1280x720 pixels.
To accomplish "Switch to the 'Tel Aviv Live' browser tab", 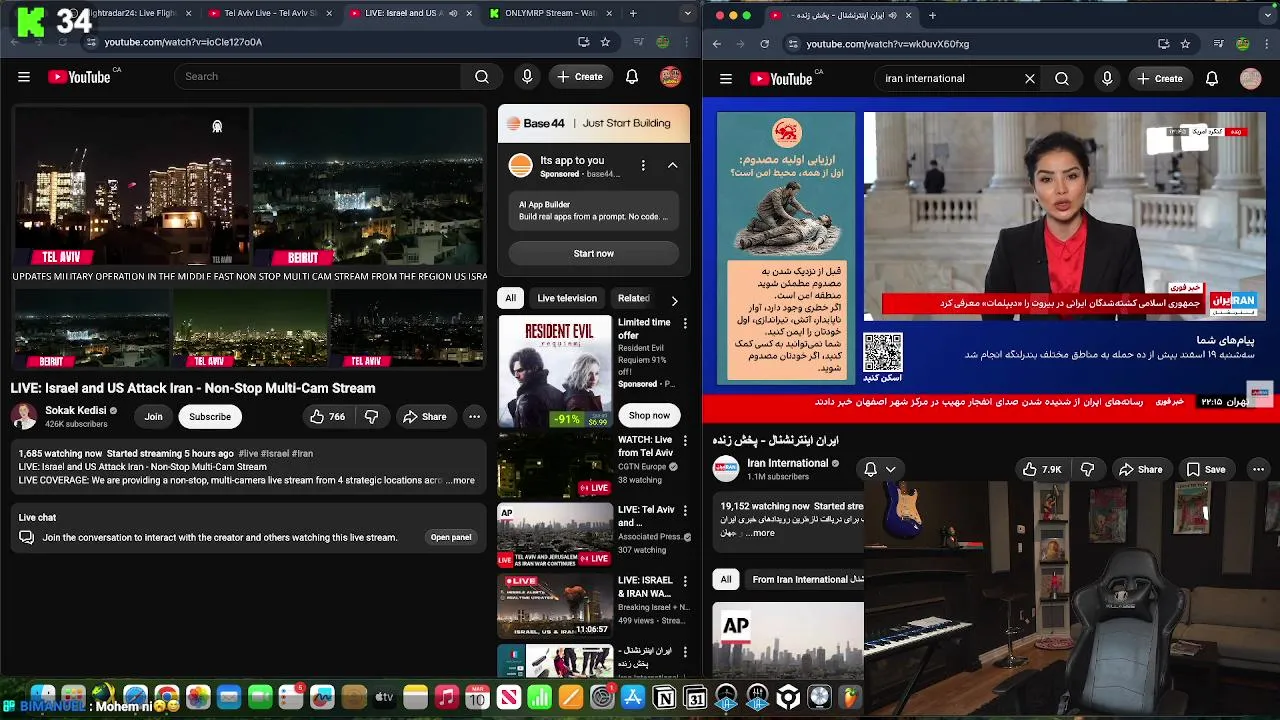I will coord(270,14).
